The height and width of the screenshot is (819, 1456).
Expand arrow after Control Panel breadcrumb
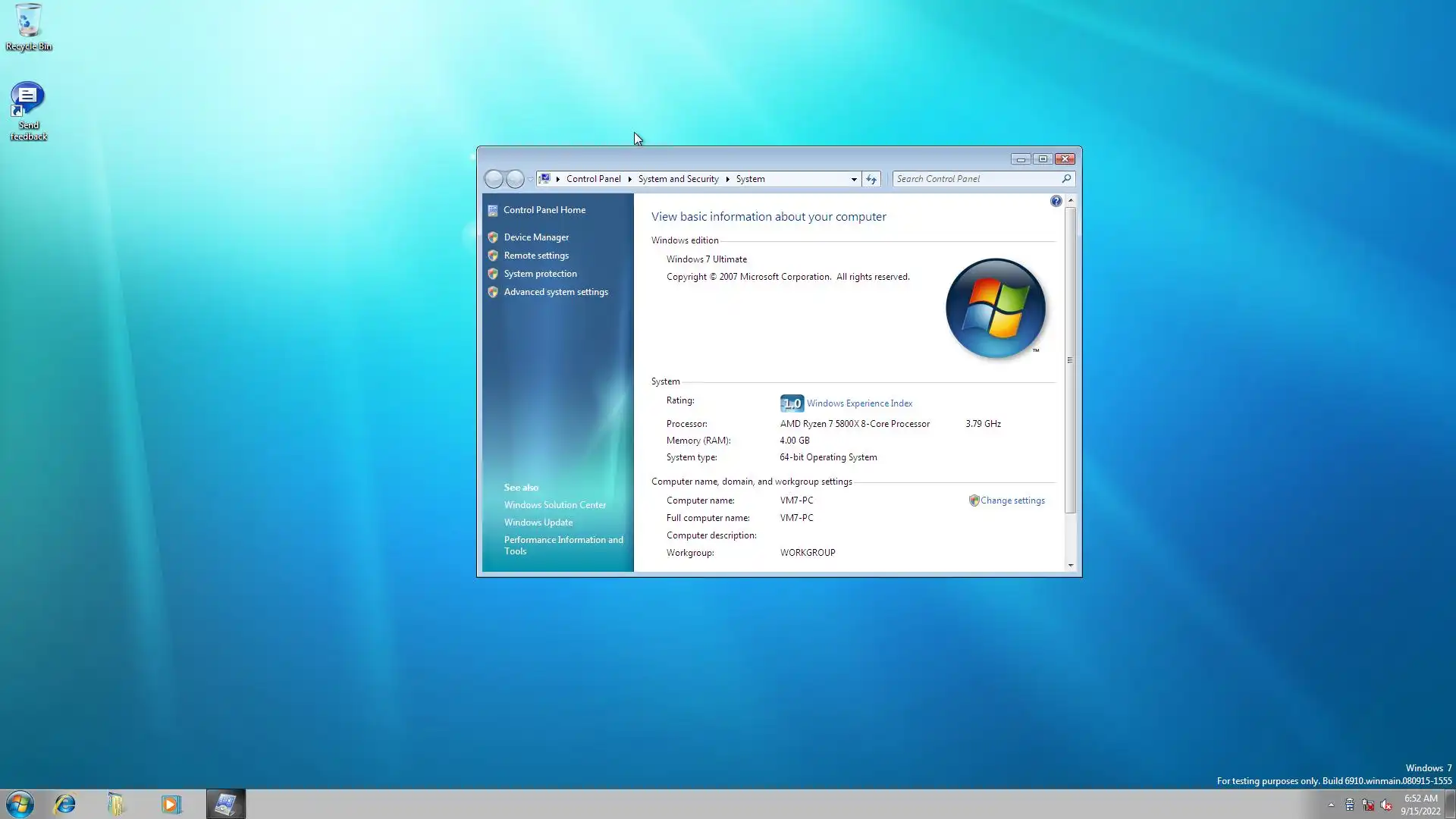629,179
